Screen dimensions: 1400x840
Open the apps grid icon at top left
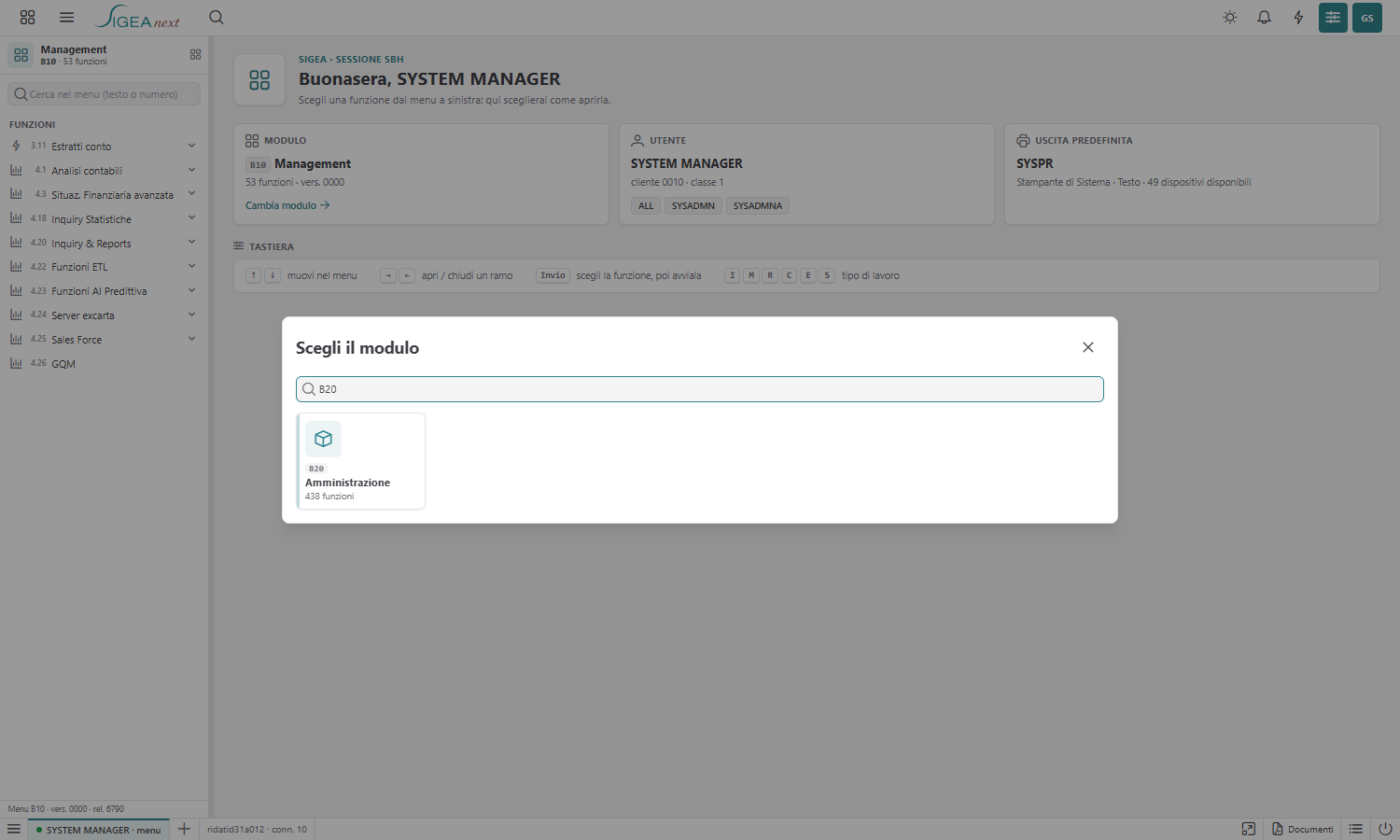tap(28, 18)
